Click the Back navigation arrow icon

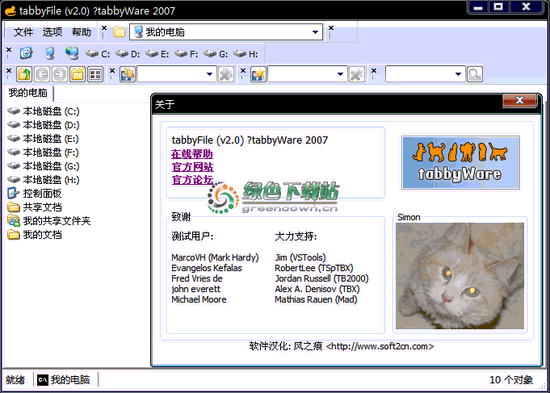[42, 74]
